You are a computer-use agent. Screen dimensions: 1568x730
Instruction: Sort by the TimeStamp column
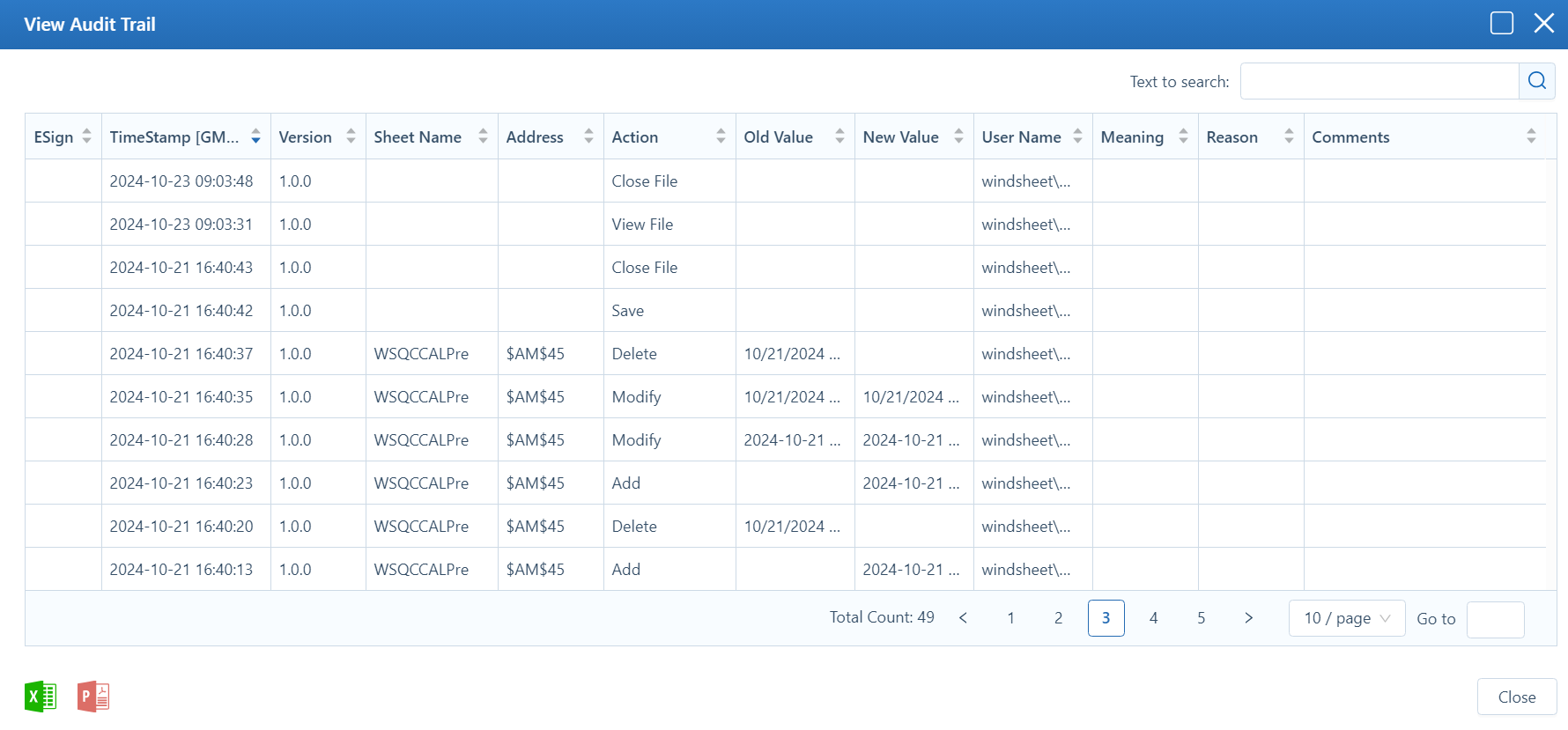point(255,136)
